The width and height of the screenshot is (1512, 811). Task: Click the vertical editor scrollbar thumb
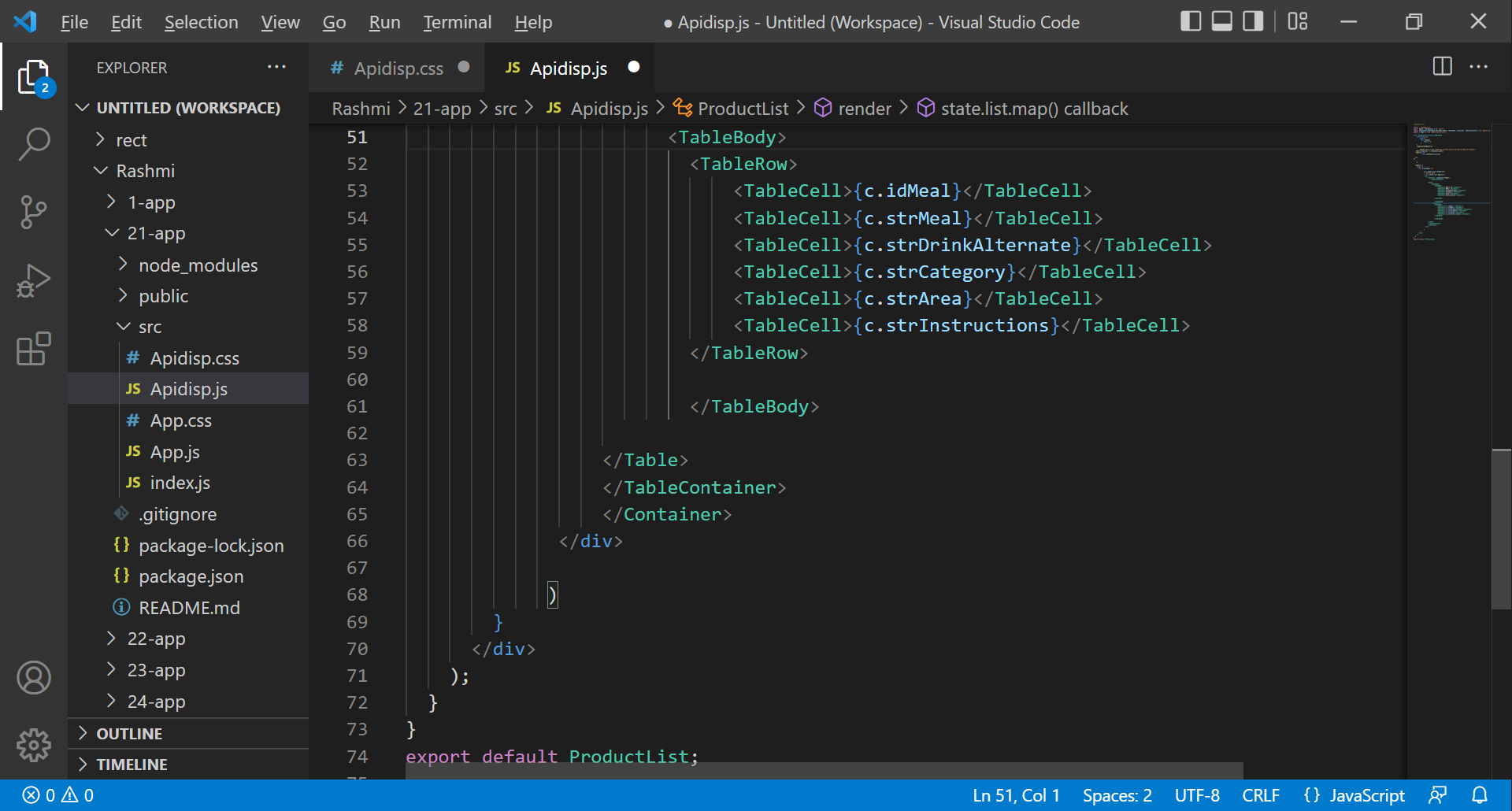pos(1501,528)
